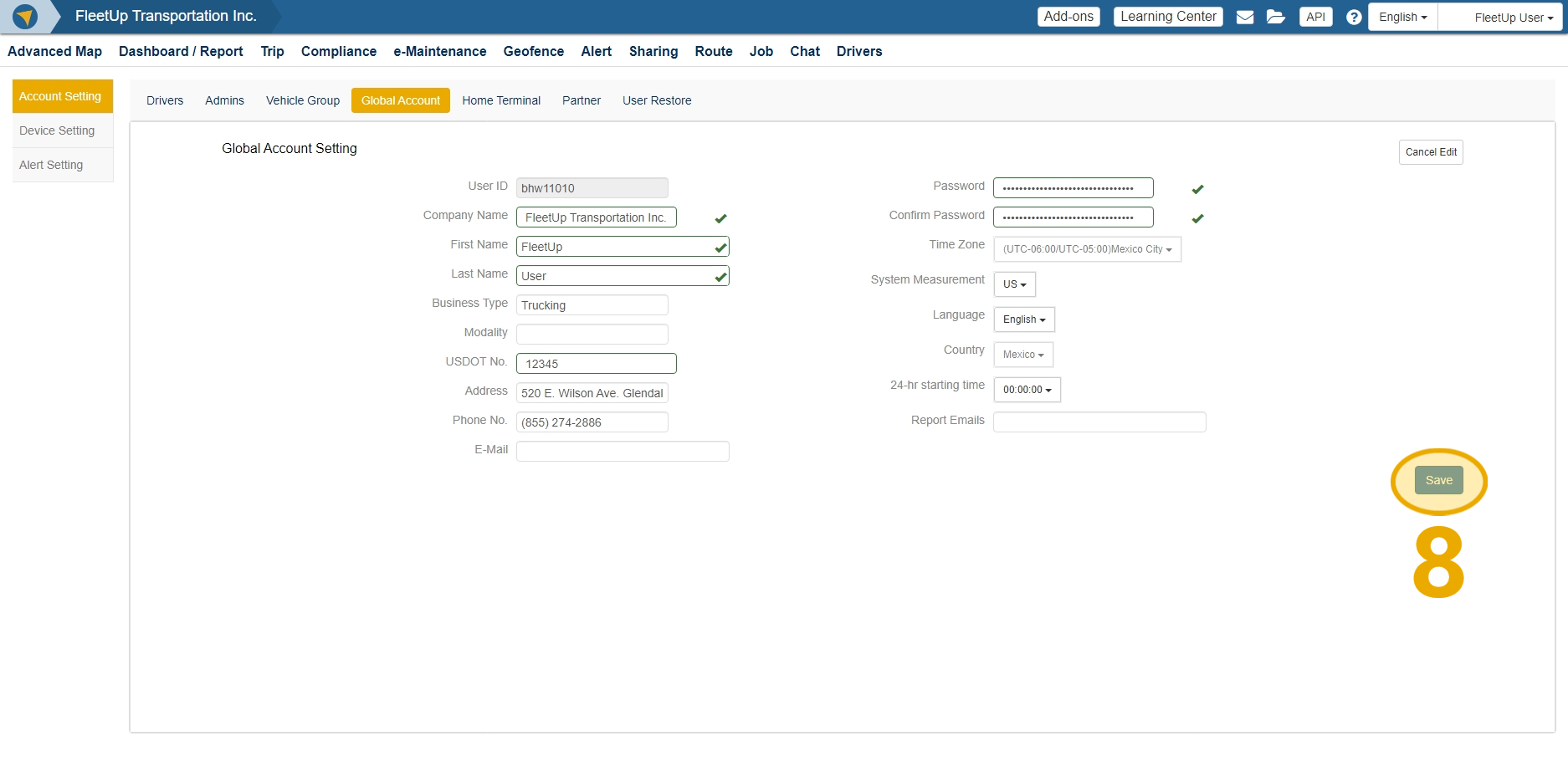
Task: Open the System Measurement US dropdown
Action: click(x=1014, y=284)
